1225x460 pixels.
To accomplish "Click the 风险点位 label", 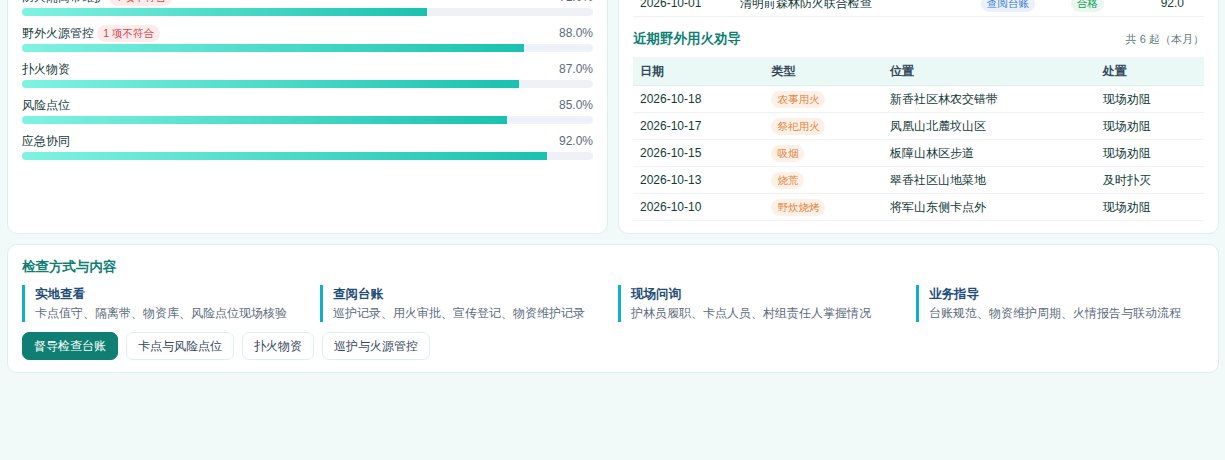I will point(46,105).
